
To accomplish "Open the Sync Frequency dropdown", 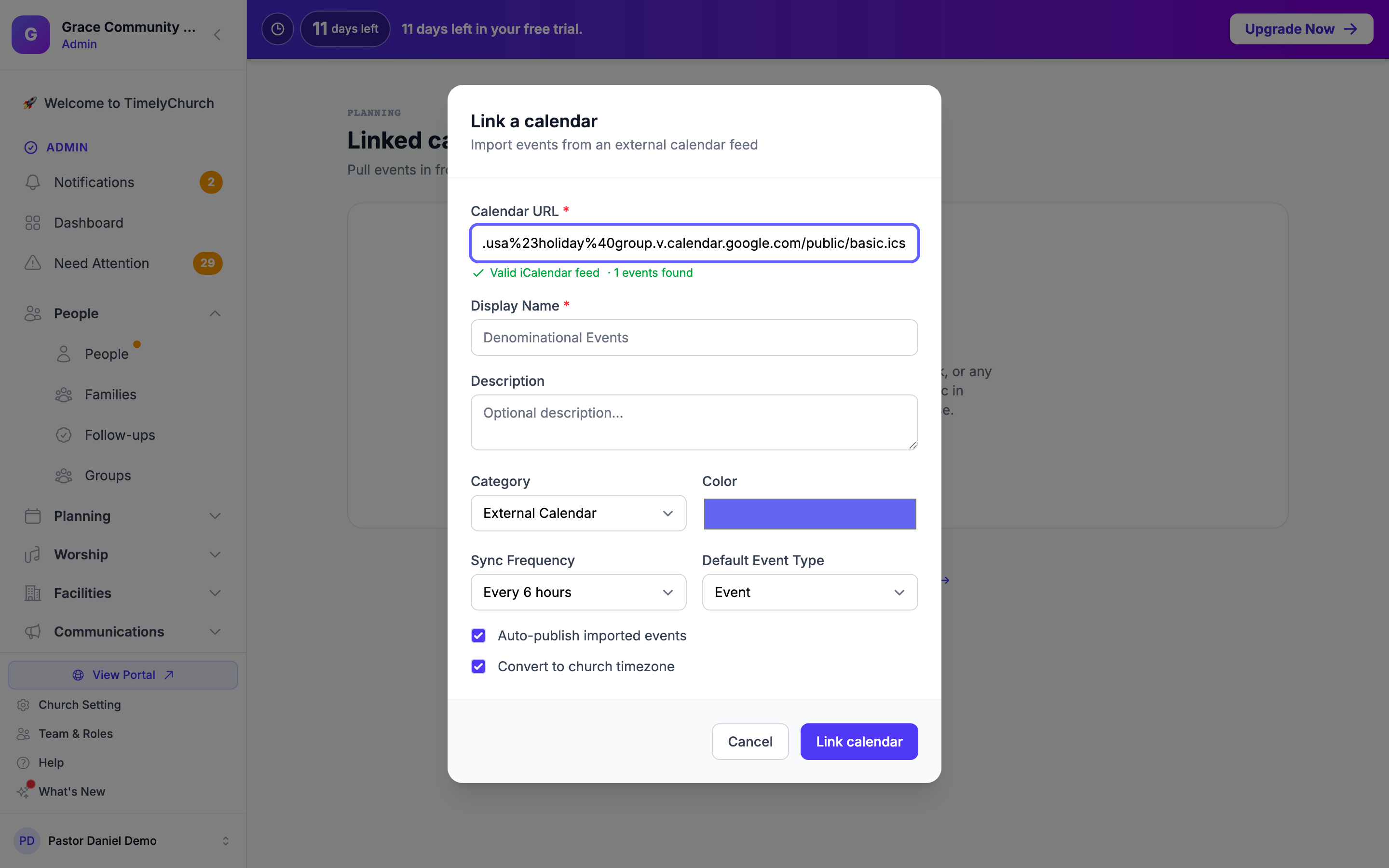I will tap(578, 592).
